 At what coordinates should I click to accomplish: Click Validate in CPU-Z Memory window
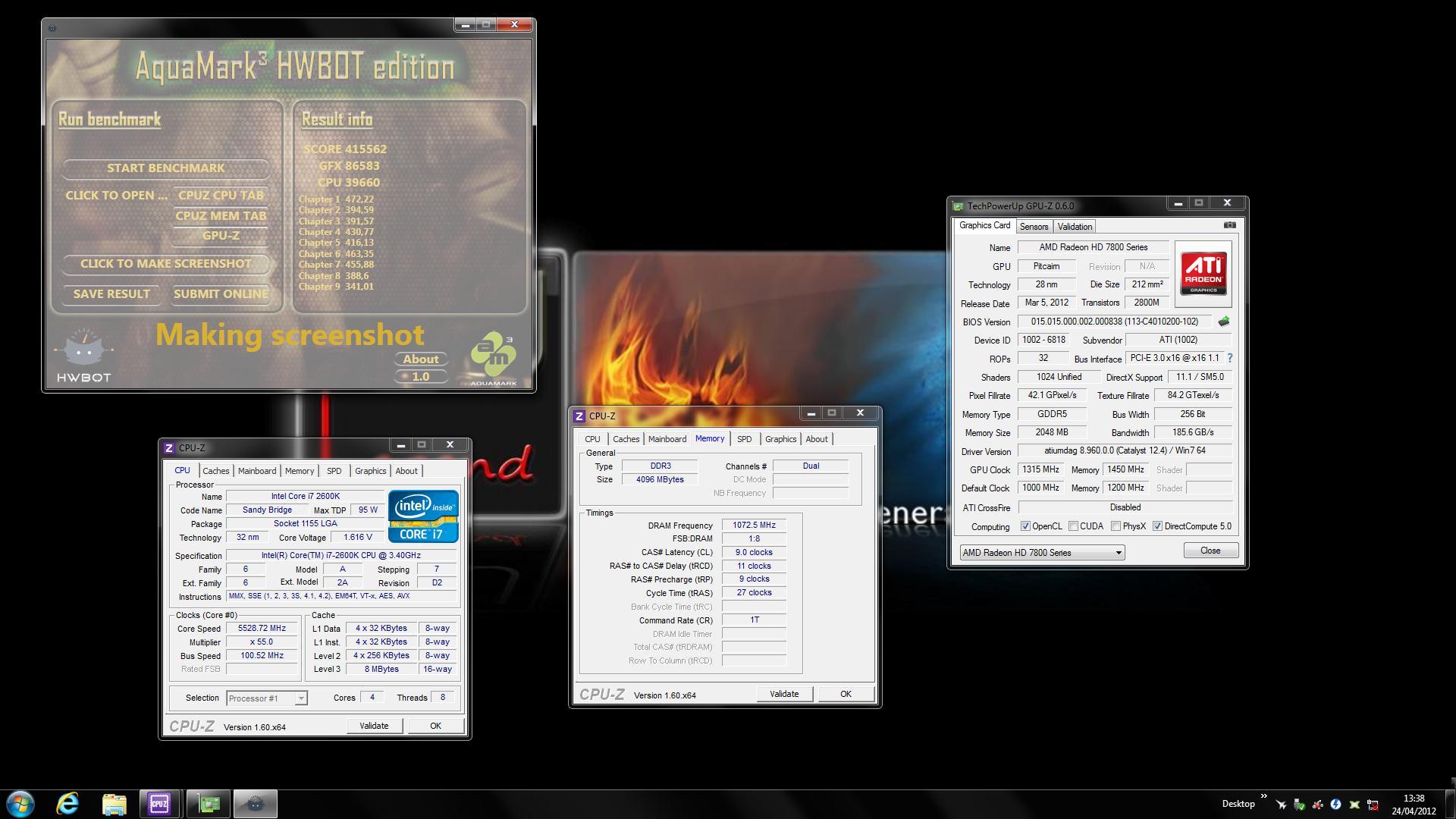click(x=784, y=694)
